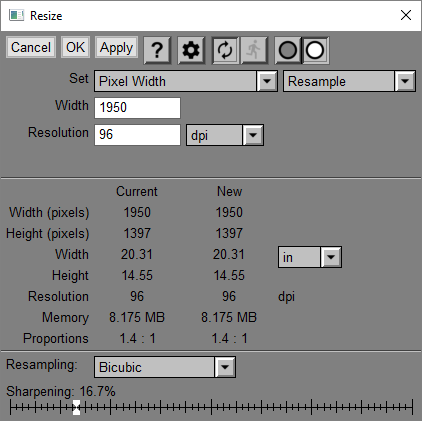Click the Cancel button

point(31,47)
